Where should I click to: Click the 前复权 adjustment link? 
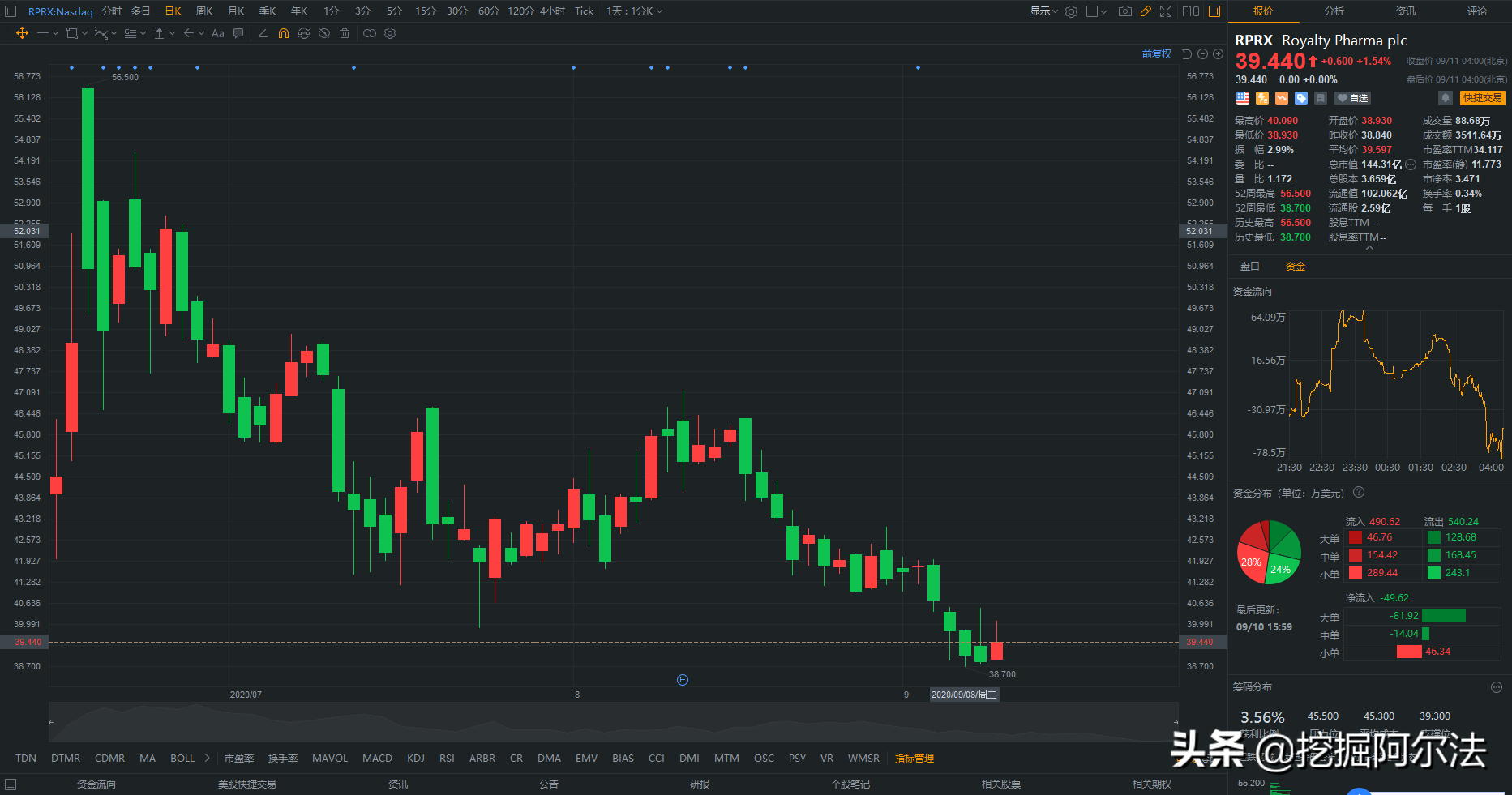coord(1157,54)
